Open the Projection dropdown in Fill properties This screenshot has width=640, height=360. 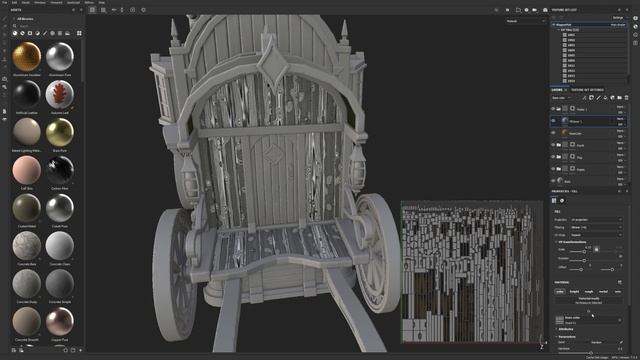(x=596, y=220)
